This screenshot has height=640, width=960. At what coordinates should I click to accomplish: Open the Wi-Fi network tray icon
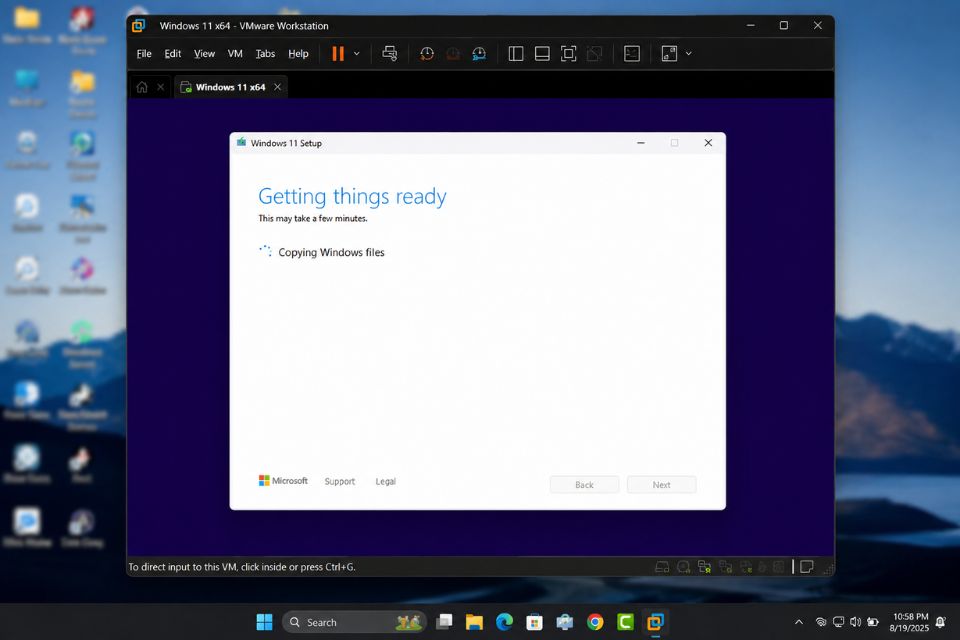coord(821,622)
